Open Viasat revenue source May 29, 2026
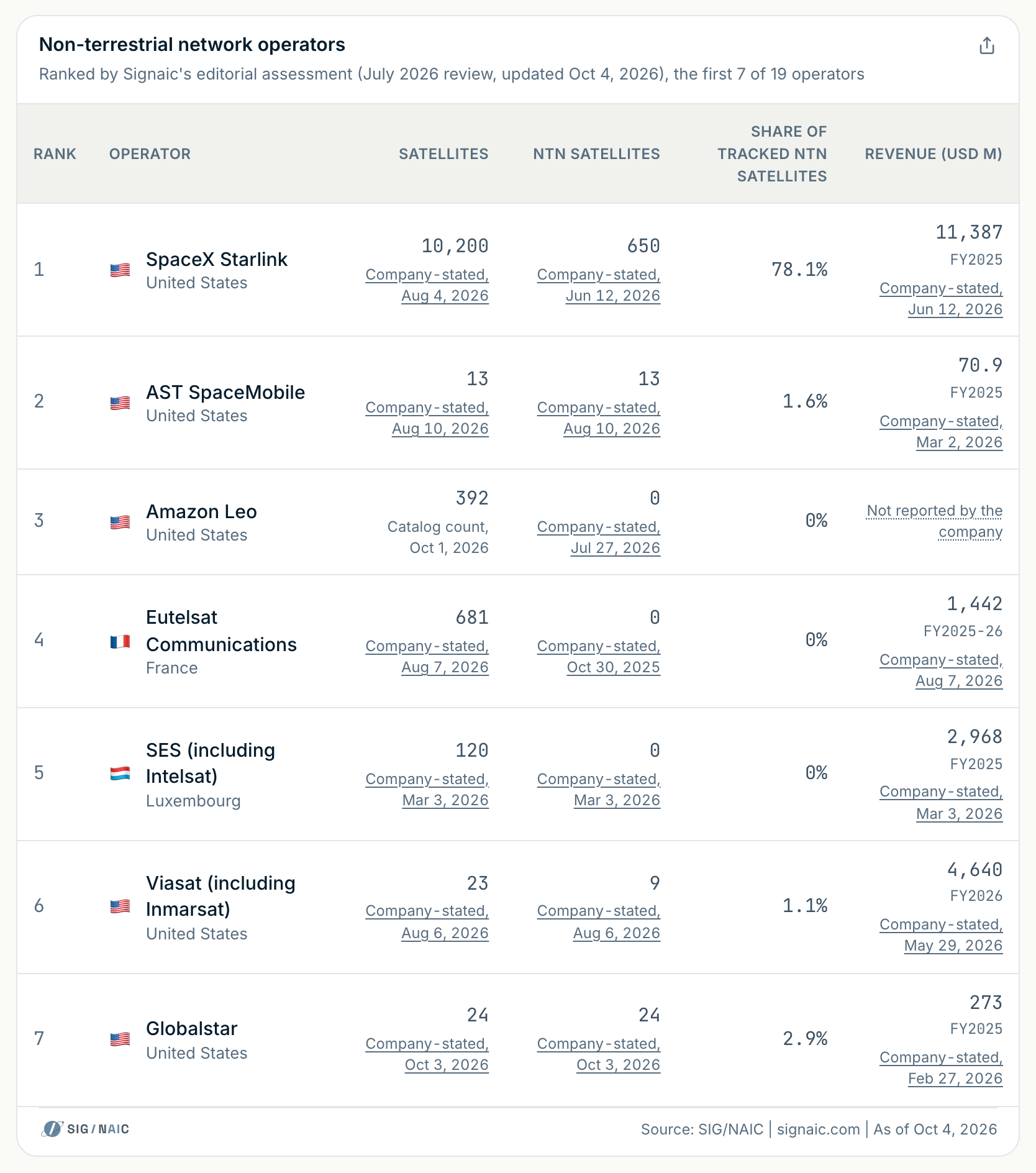This screenshot has height=1173, width=1036. (x=941, y=935)
